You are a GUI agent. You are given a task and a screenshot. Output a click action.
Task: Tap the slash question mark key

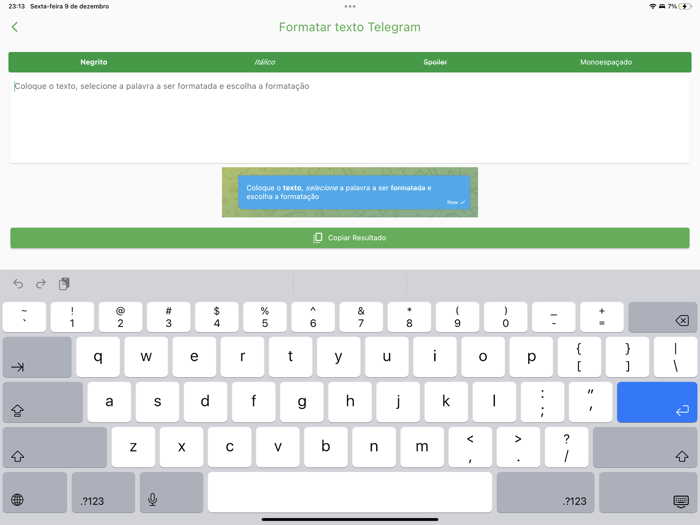[x=567, y=447]
